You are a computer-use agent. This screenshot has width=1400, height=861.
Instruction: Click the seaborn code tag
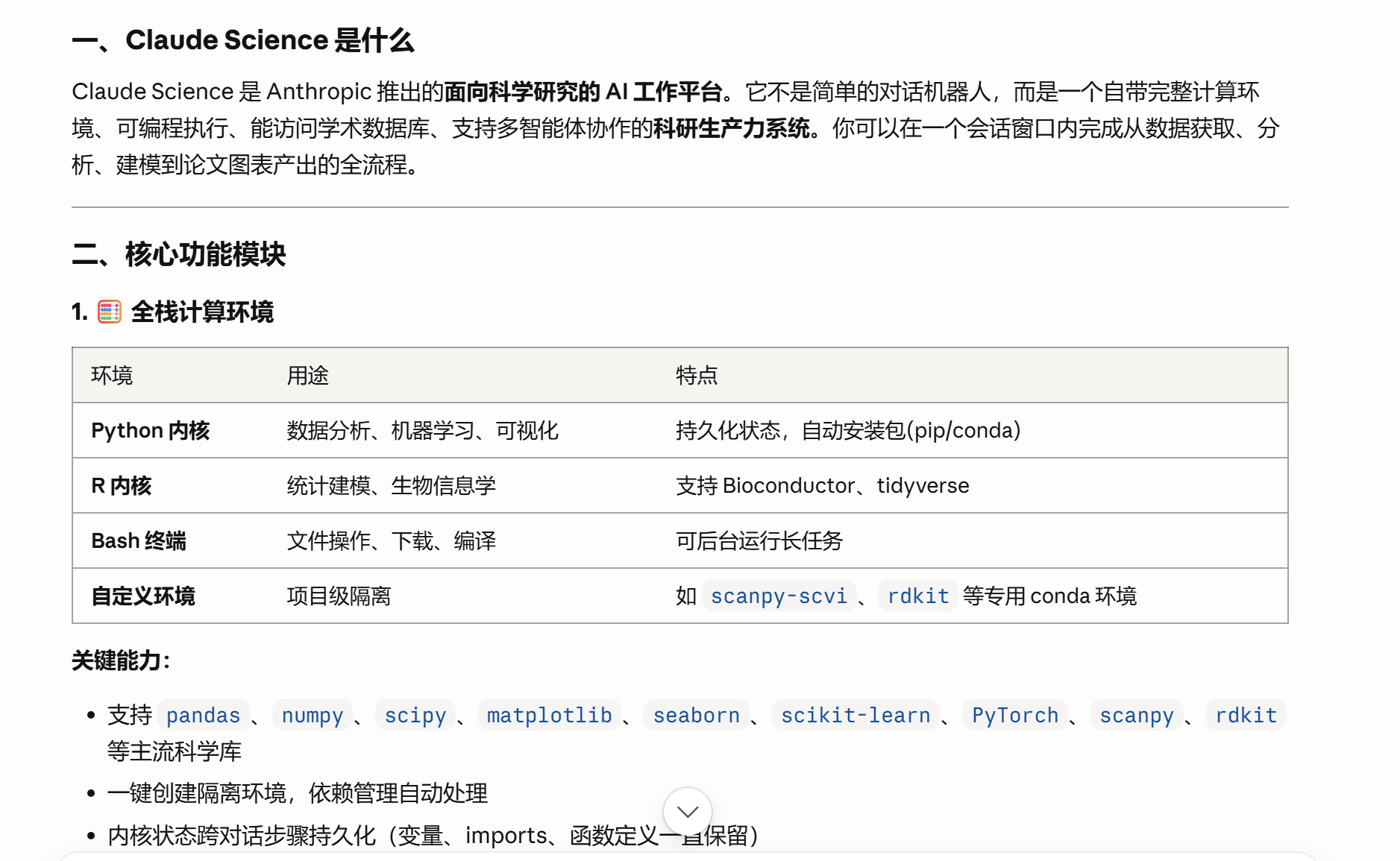tap(696, 715)
